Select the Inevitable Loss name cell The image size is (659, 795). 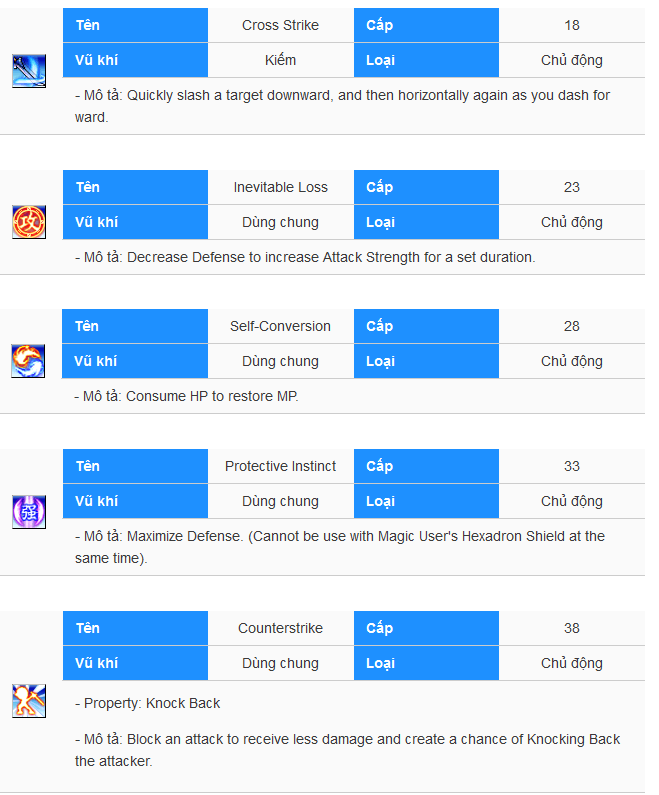(x=281, y=187)
